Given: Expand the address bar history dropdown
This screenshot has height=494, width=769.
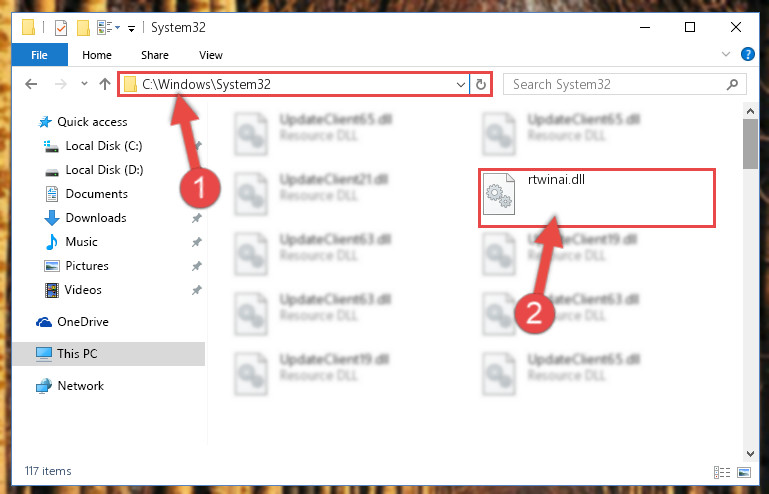Looking at the screenshot, I should pos(461,84).
